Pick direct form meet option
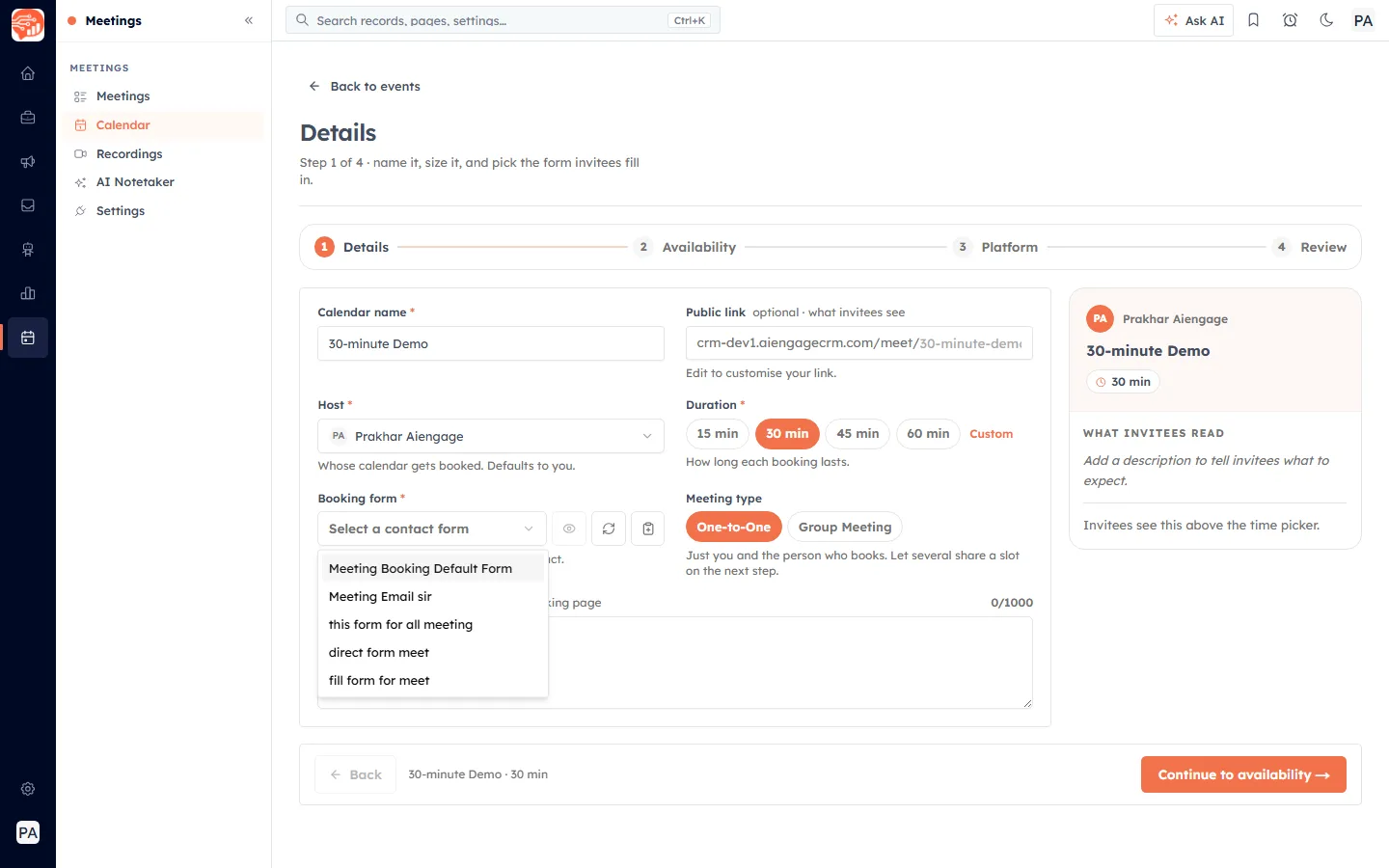The image size is (1389, 868). (432, 652)
